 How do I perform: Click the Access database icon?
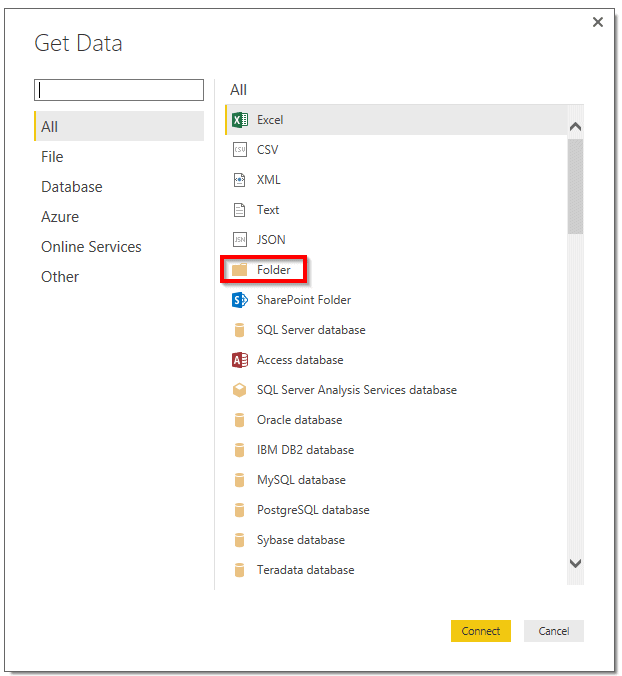pos(239,360)
